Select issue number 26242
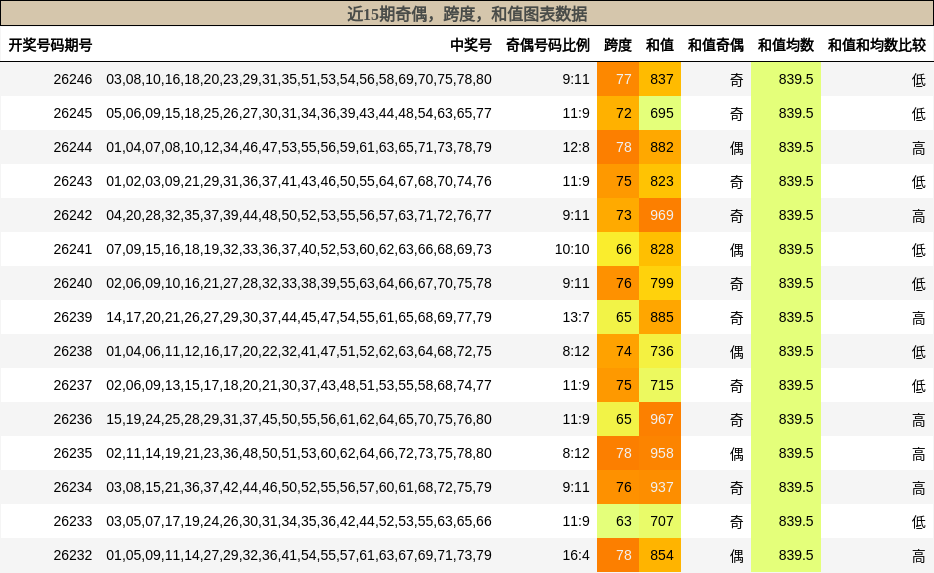 tap(73, 215)
